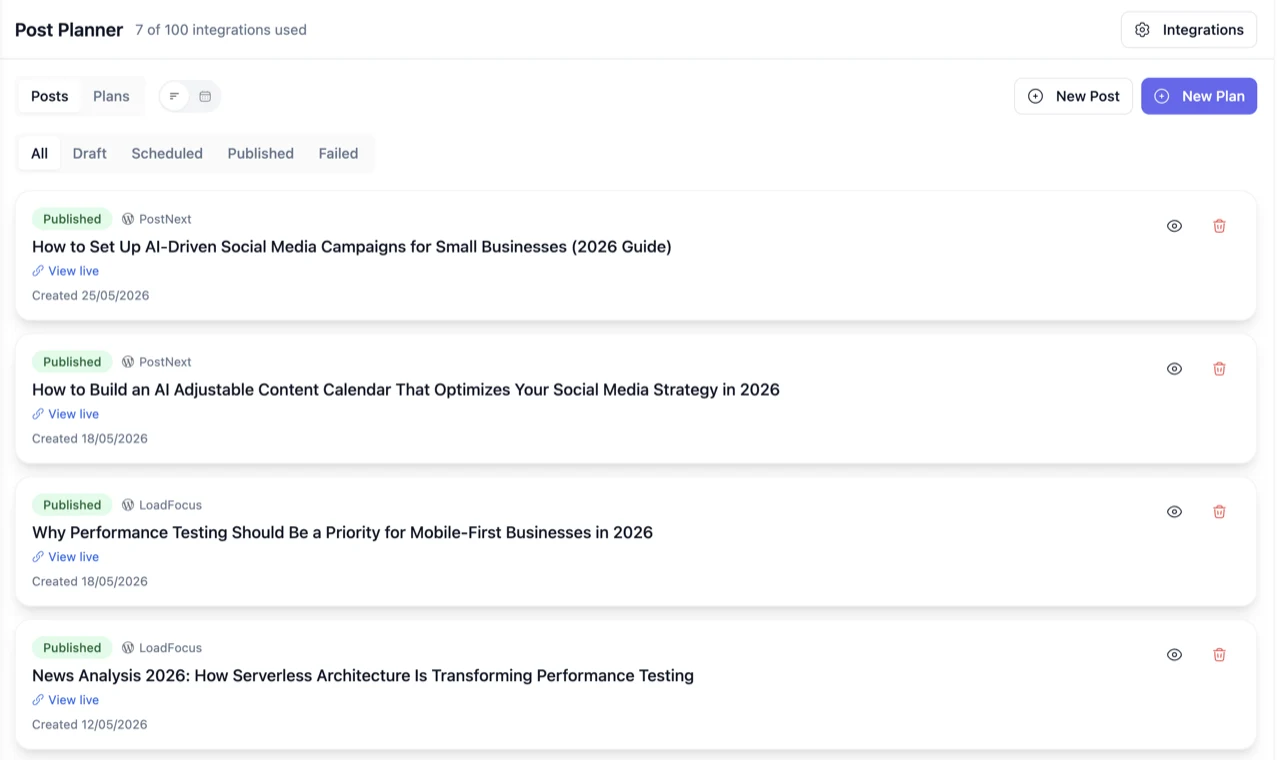Screen dimensions: 1280x760
Task: Filter posts by Failed
Action: 338,153
